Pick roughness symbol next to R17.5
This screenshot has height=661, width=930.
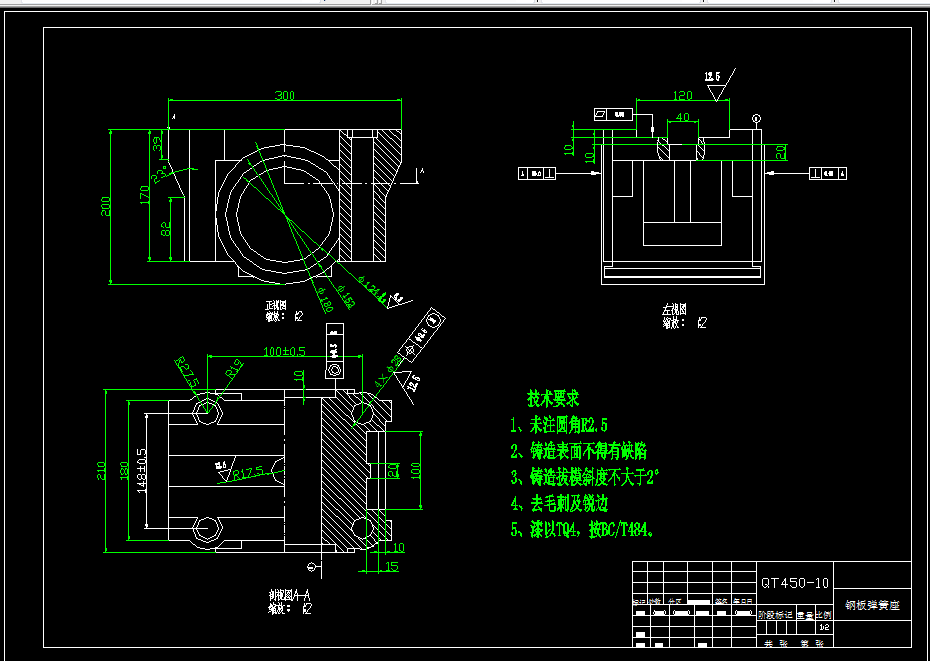(x=225, y=468)
